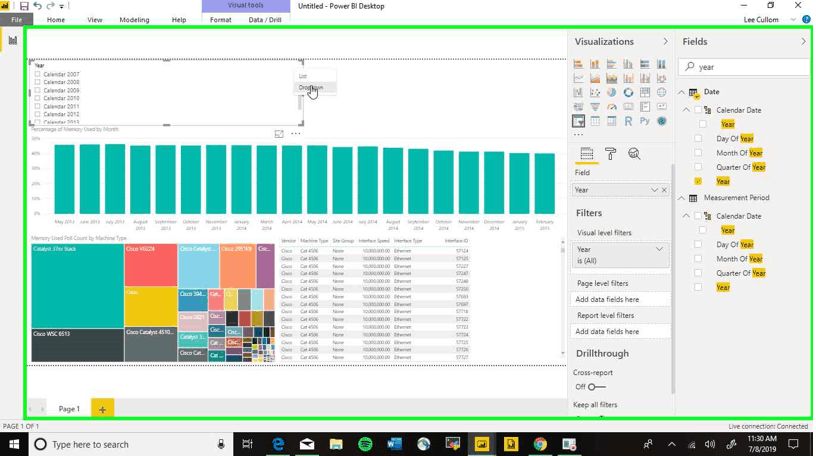This screenshot has height=457, width=816.
Task: Collapse the Measurement Period table
Action: point(681,198)
